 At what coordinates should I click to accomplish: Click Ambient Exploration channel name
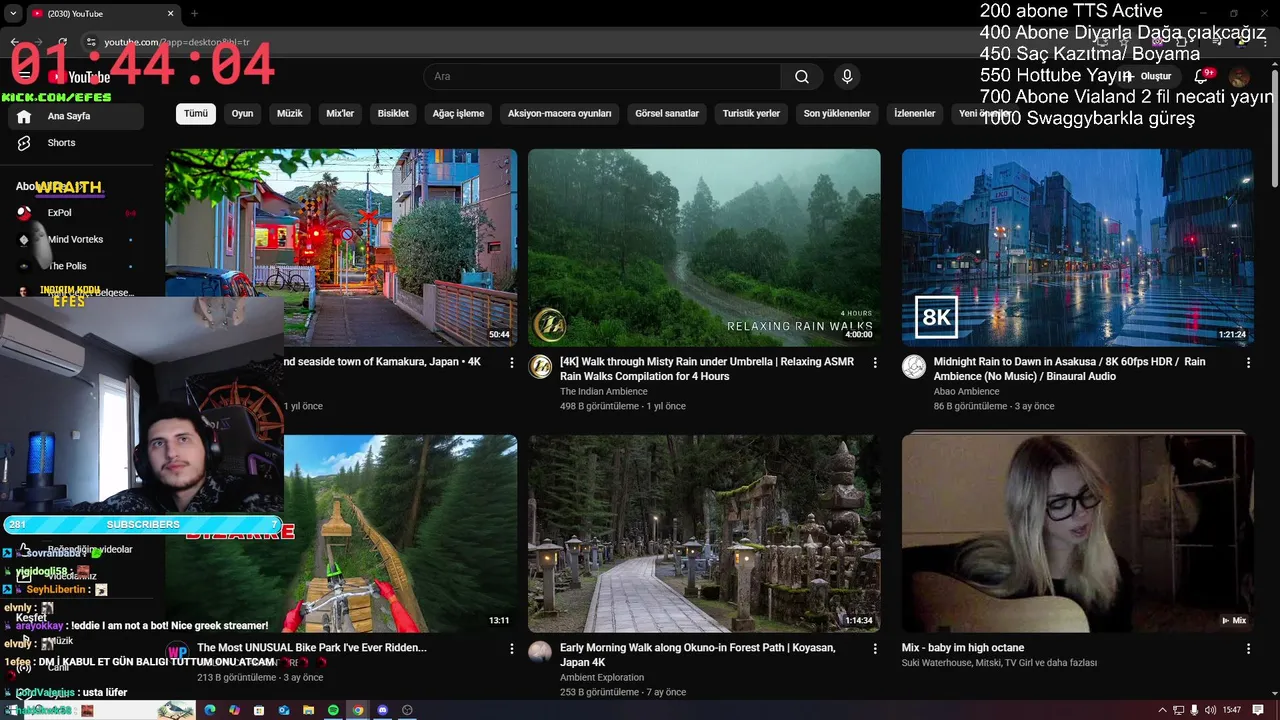602,678
